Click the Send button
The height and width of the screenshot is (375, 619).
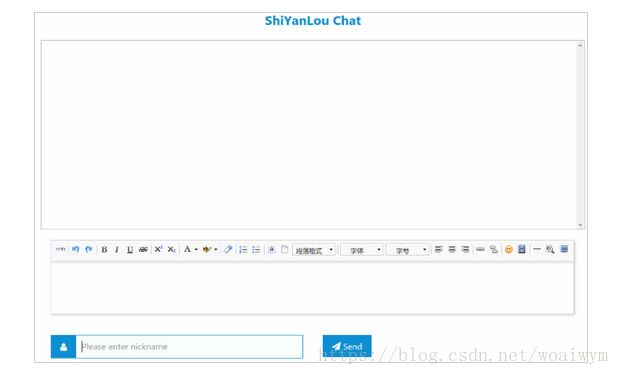tap(347, 346)
